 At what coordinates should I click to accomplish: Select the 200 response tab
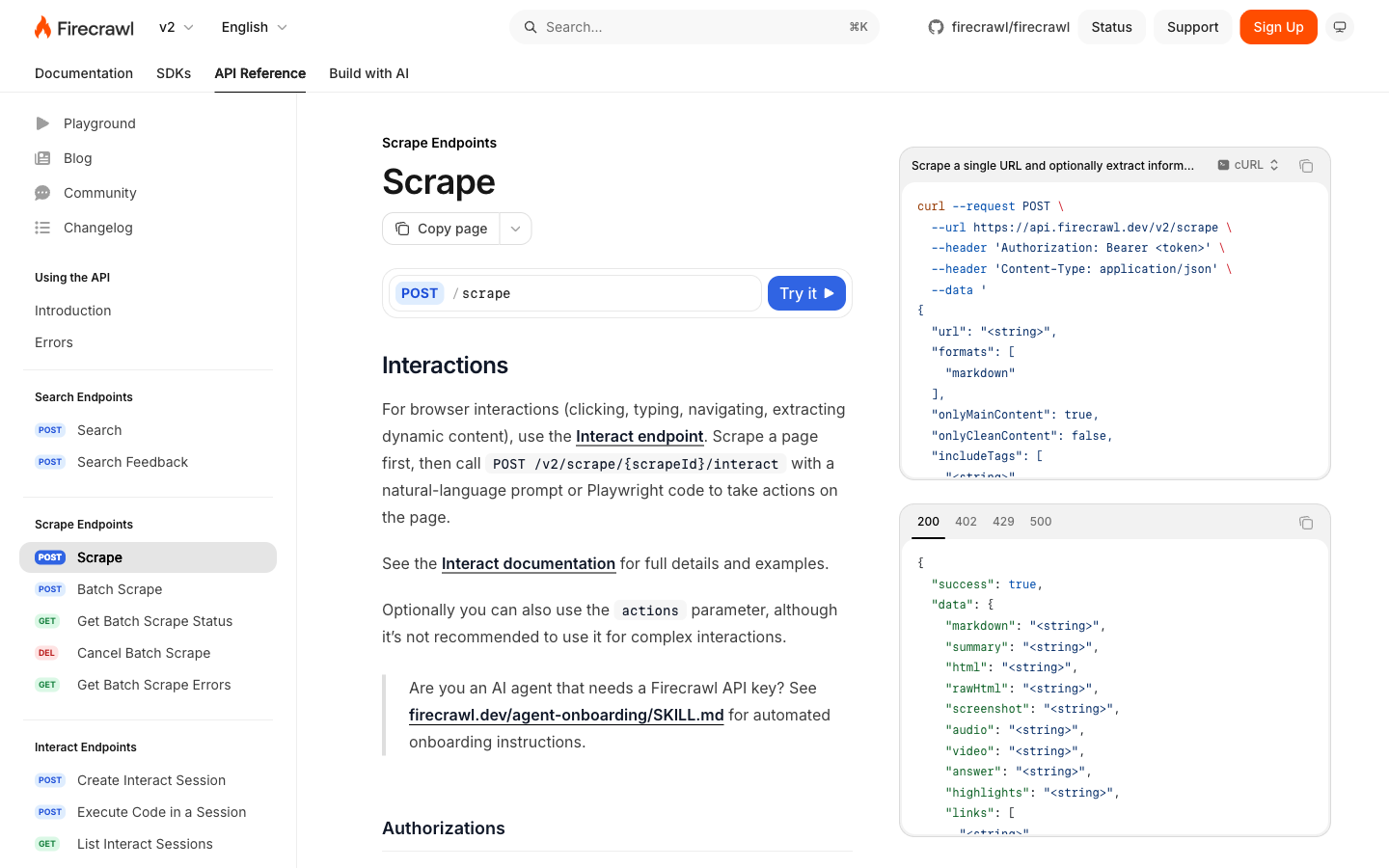point(928,522)
